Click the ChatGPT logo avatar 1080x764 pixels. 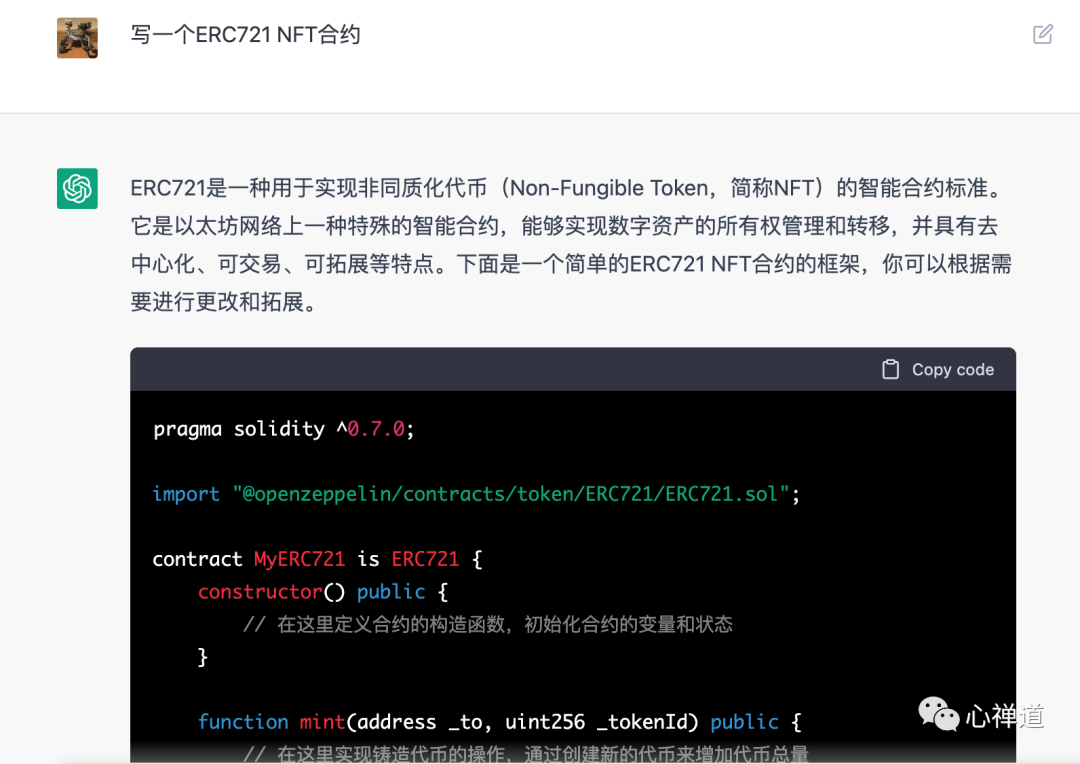(x=77, y=188)
